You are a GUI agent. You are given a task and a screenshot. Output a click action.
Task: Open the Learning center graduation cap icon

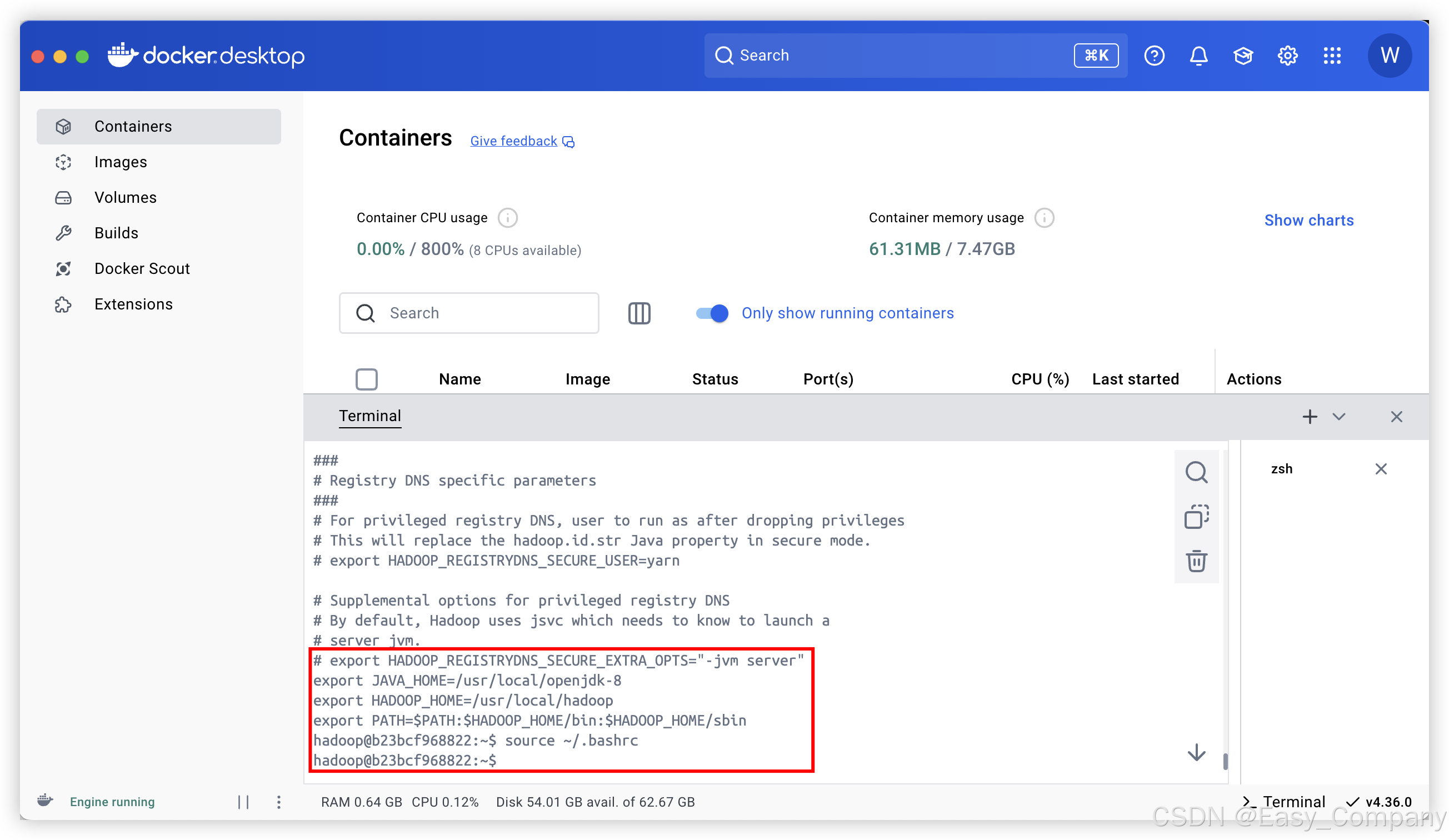pyautogui.click(x=1242, y=55)
